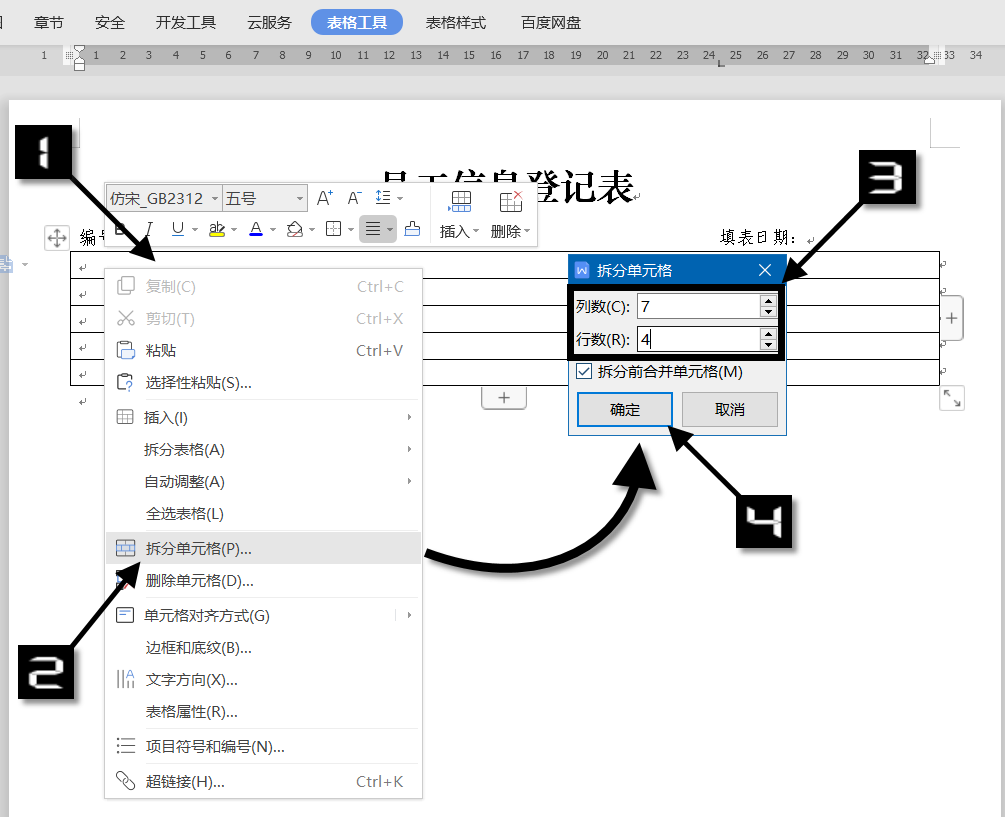This screenshot has width=1005, height=817.
Task: Choose 边框和底纹(B) menu item
Action: (x=263, y=647)
